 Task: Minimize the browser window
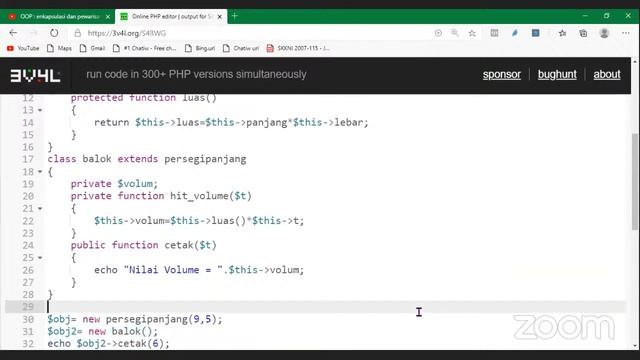pyautogui.click(x=585, y=16)
